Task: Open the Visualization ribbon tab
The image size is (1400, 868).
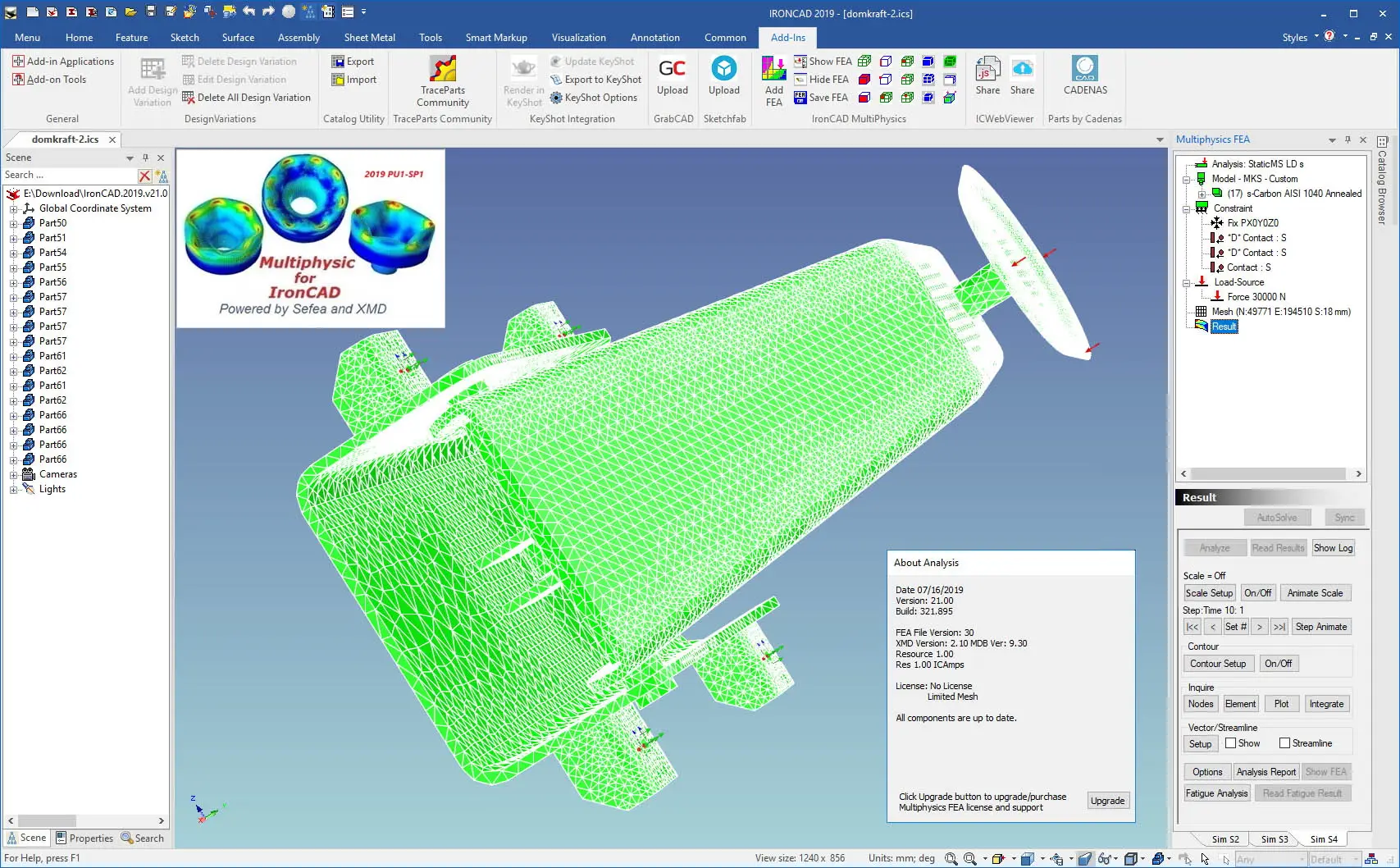Action: click(578, 37)
